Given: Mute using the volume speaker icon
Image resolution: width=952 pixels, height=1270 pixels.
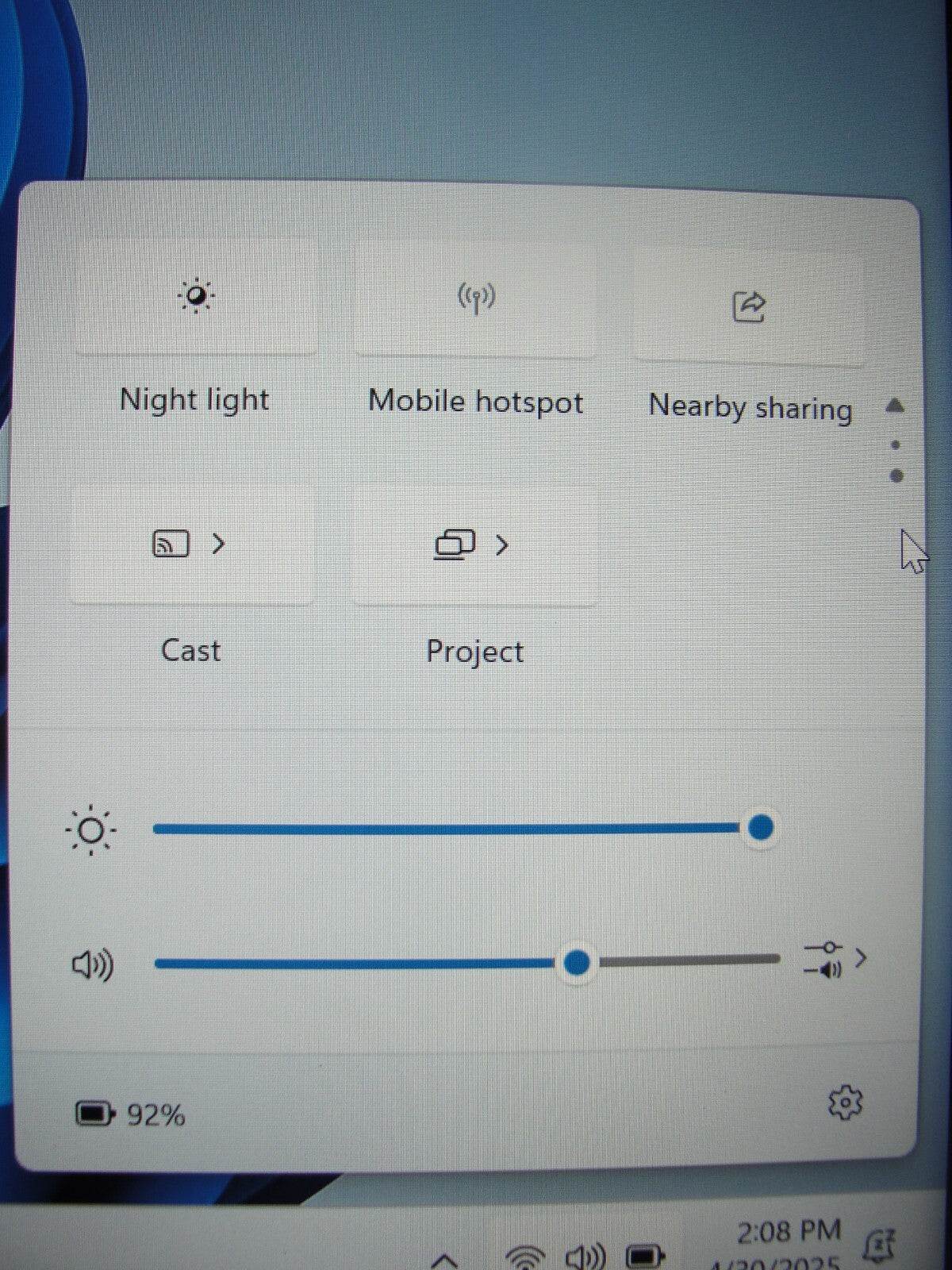Looking at the screenshot, I should tap(93, 965).
